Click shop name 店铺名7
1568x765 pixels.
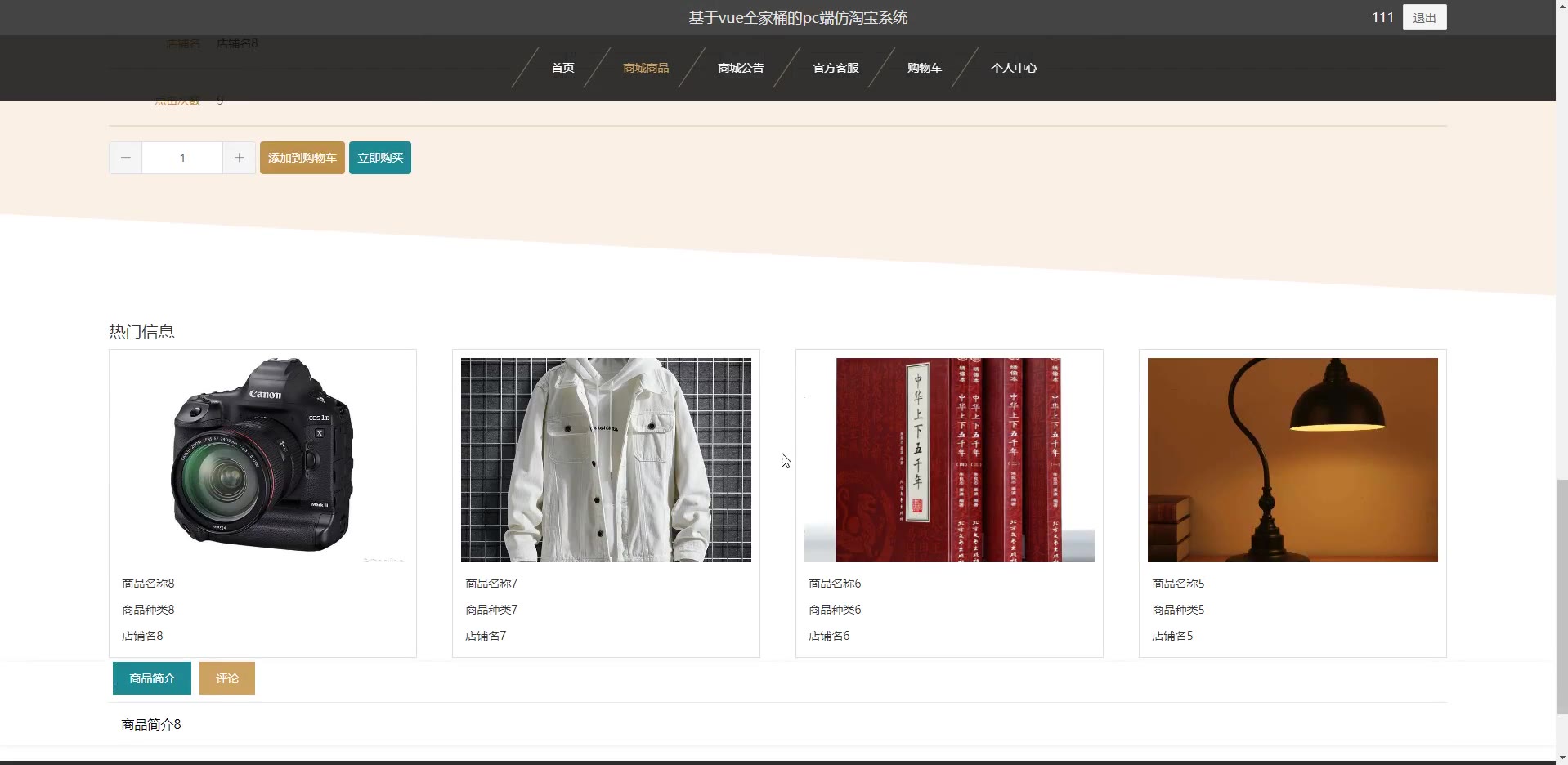[x=486, y=636]
